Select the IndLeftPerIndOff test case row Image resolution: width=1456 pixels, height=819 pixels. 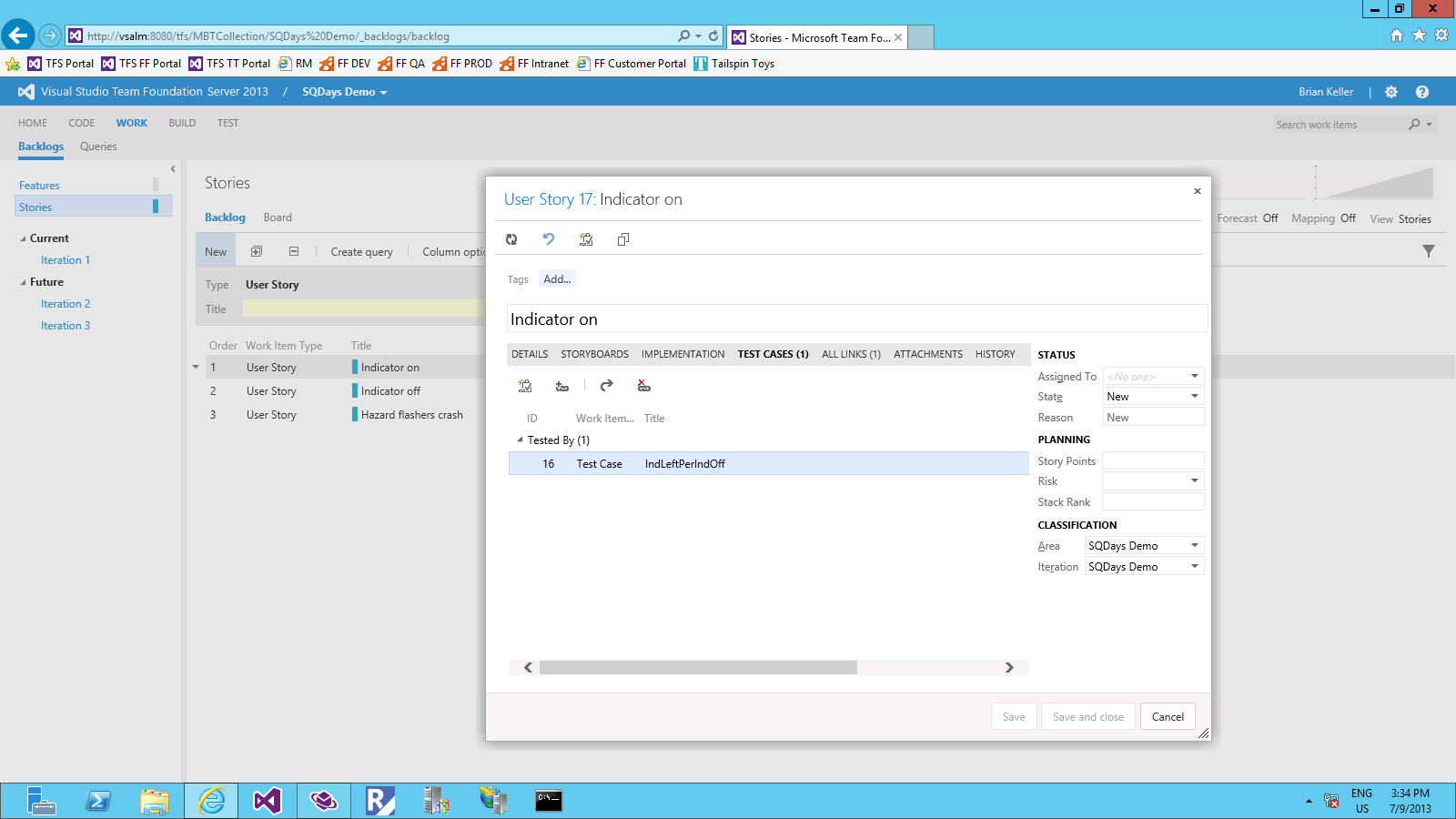[769, 464]
